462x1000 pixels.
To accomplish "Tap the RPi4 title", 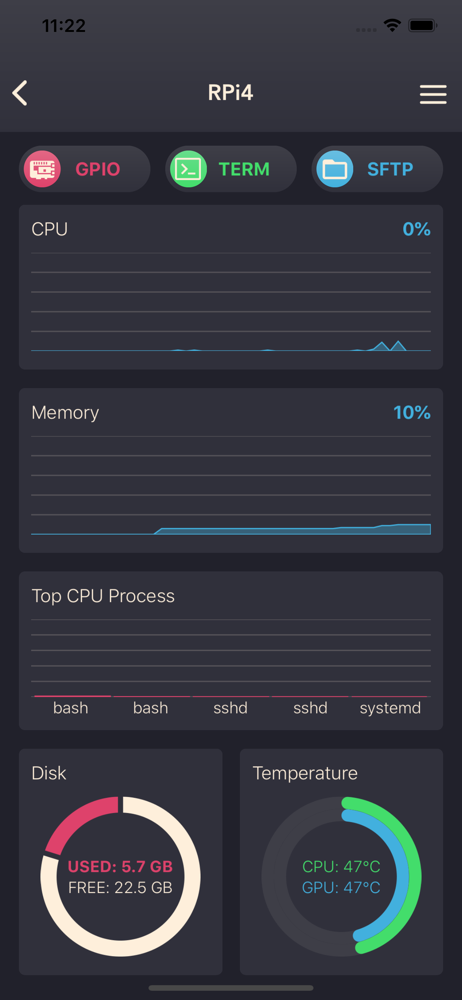I will point(230,93).
